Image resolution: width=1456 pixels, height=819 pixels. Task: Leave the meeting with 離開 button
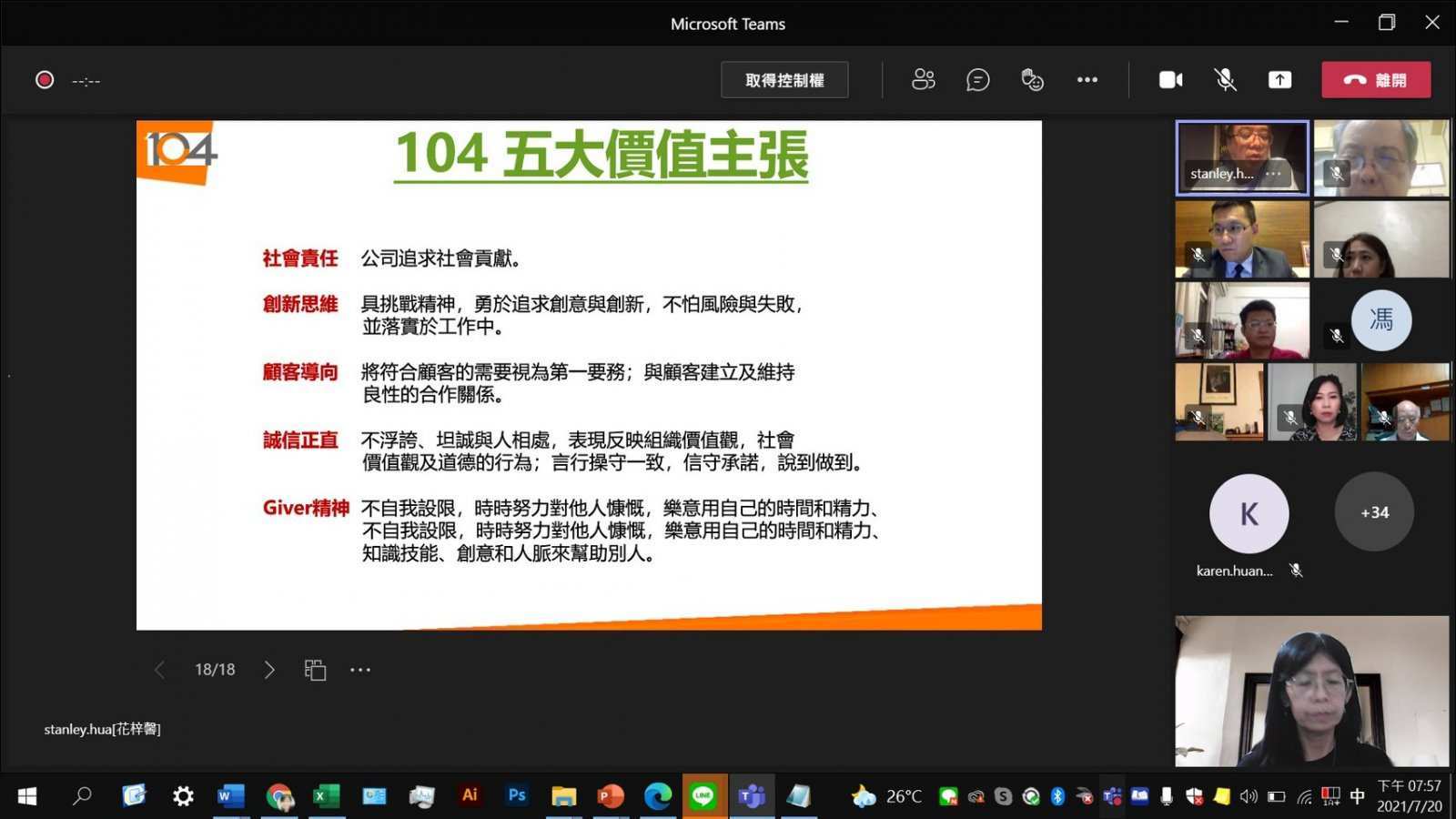click(x=1375, y=80)
